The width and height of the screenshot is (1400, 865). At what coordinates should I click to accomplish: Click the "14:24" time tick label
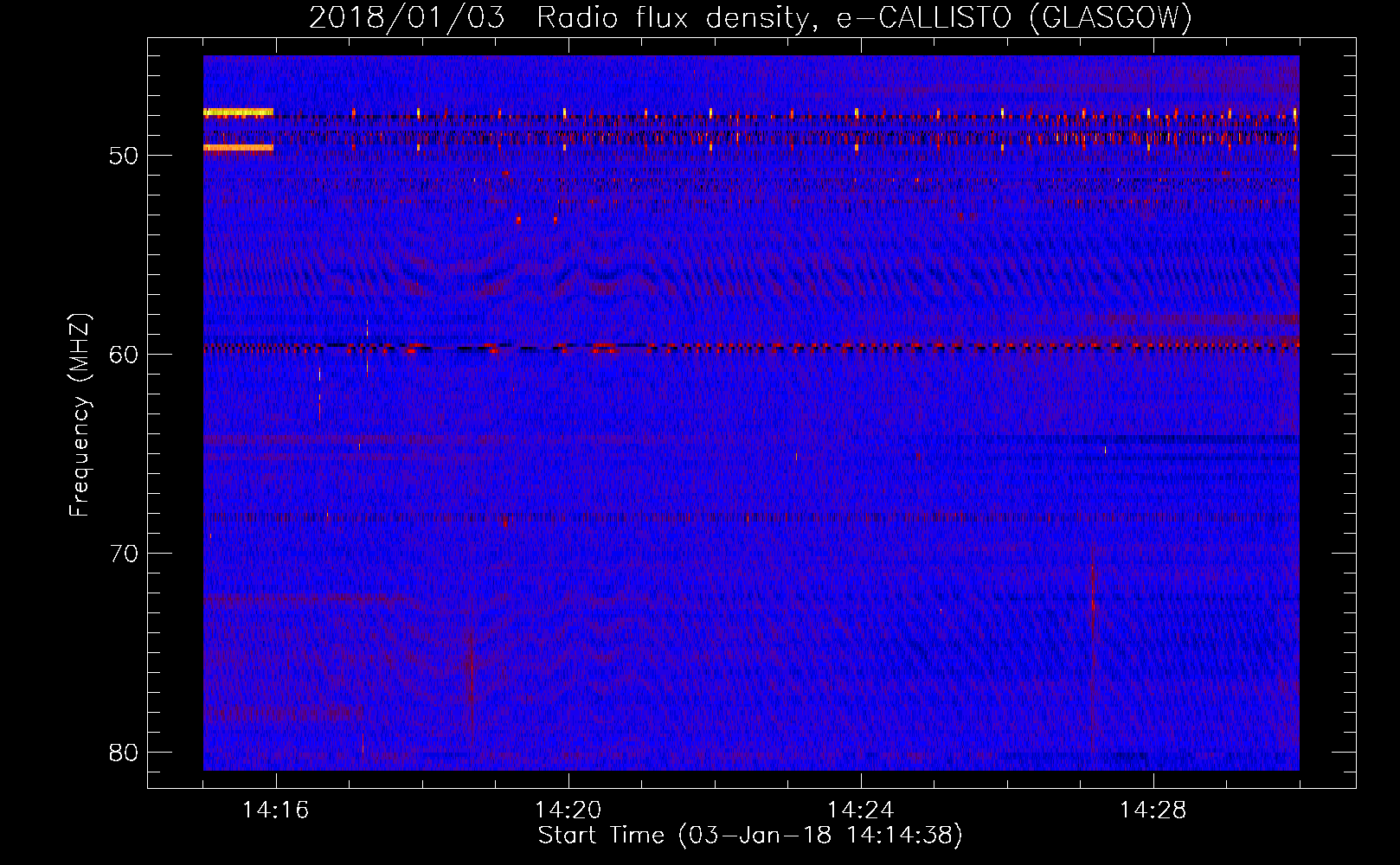[x=860, y=811]
